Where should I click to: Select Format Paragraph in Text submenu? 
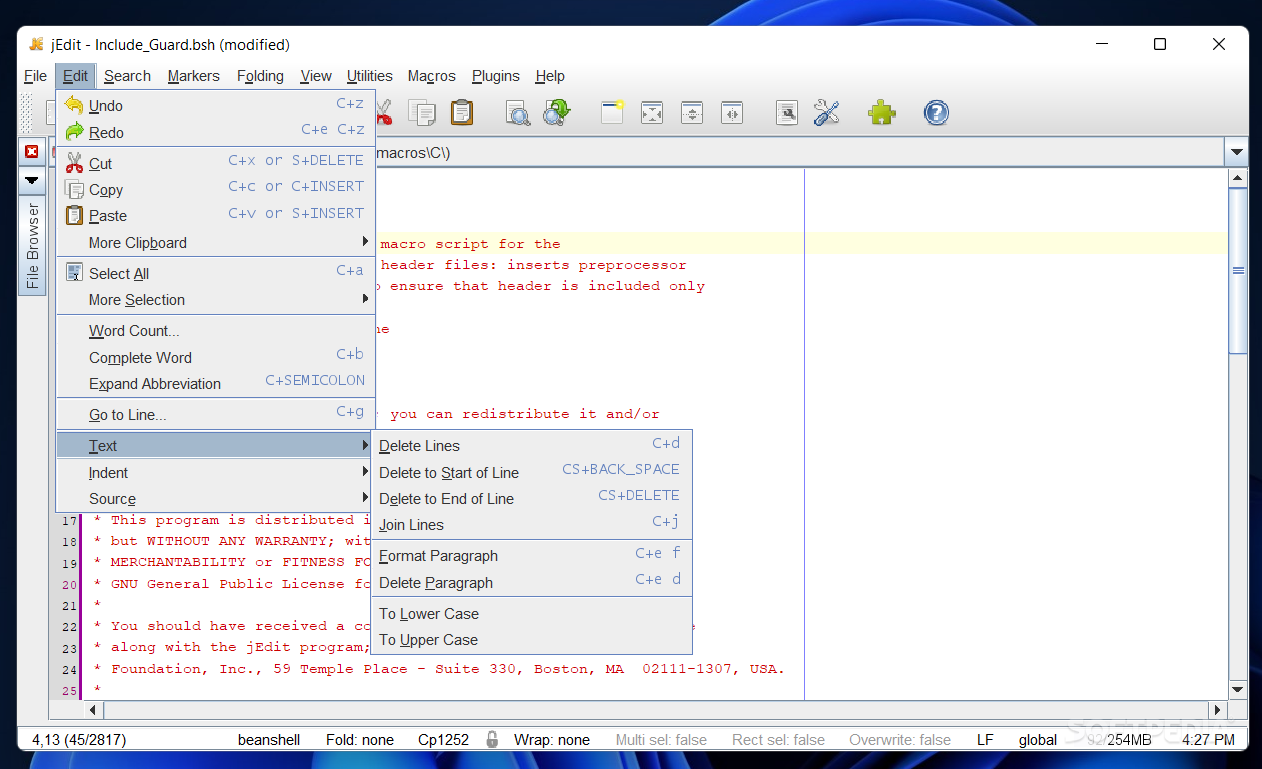[x=531, y=555]
